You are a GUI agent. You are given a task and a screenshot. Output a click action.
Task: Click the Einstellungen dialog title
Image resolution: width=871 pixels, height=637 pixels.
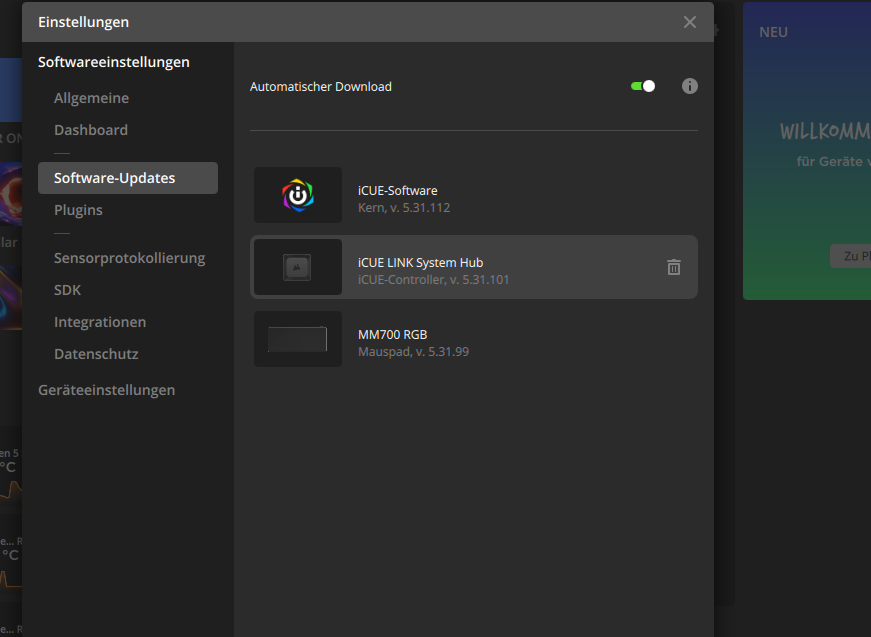coord(83,22)
